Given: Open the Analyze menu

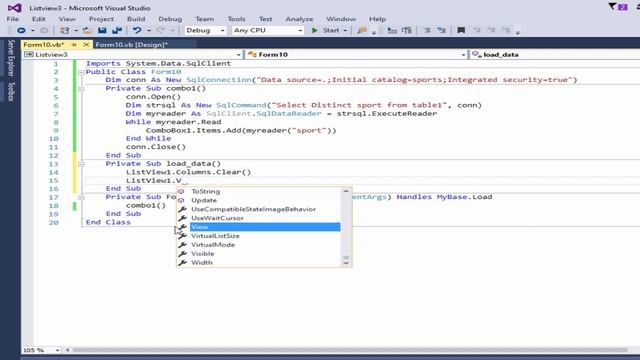Looking at the screenshot, I should 299,19.
